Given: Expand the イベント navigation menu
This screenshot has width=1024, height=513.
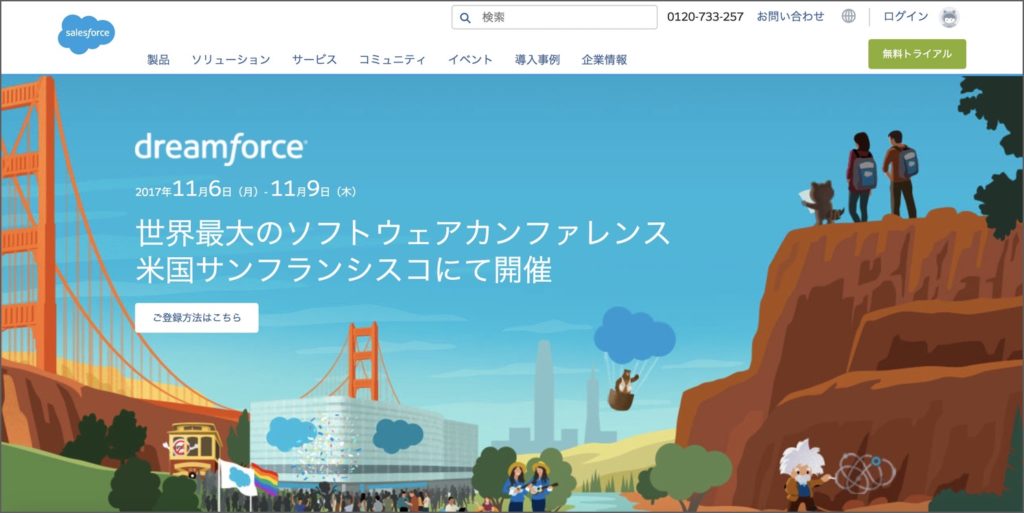Looking at the screenshot, I should click(470, 59).
